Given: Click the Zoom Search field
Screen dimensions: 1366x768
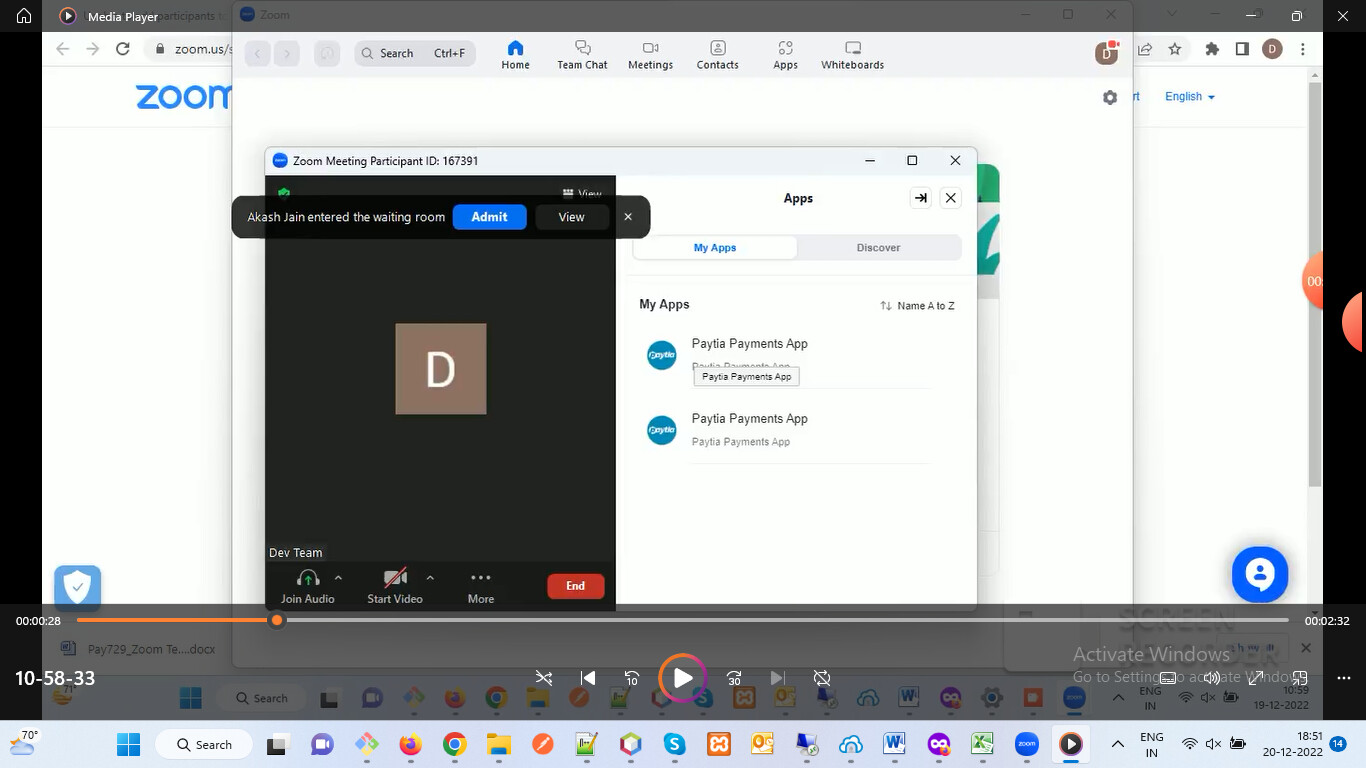Looking at the screenshot, I should [x=415, y=53].
